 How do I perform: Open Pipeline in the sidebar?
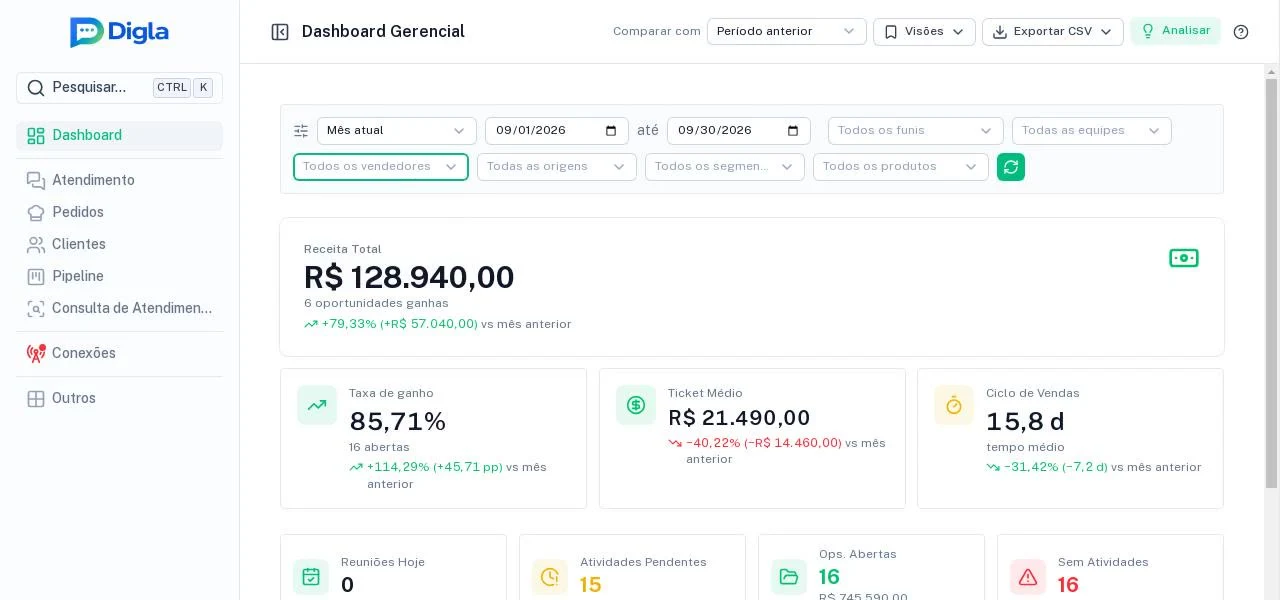pos(119,277)
